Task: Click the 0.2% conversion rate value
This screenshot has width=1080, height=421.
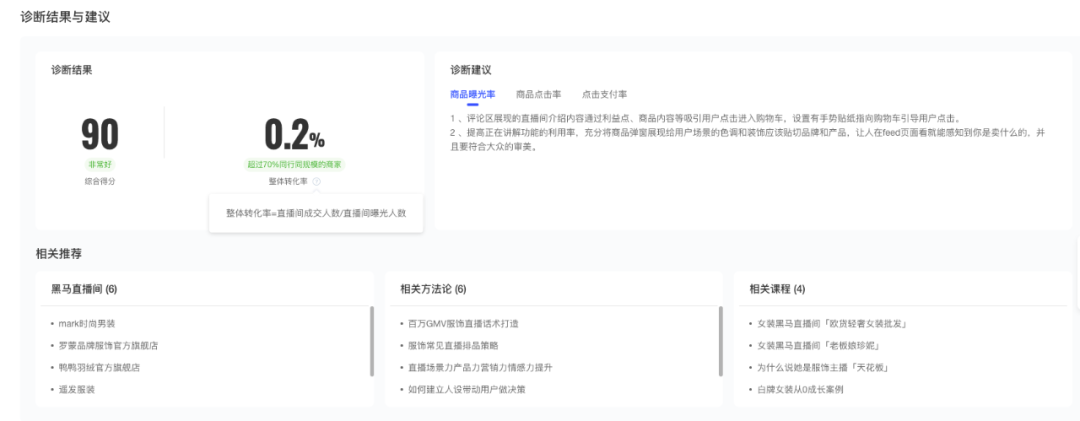Action: (x=295, y=135)
